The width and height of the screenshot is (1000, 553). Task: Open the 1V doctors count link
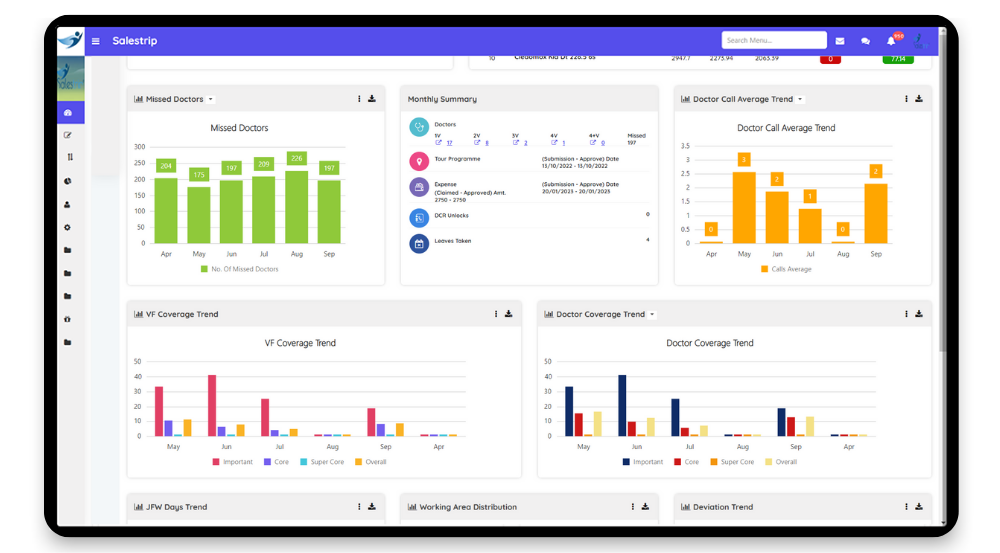(449, 143)
